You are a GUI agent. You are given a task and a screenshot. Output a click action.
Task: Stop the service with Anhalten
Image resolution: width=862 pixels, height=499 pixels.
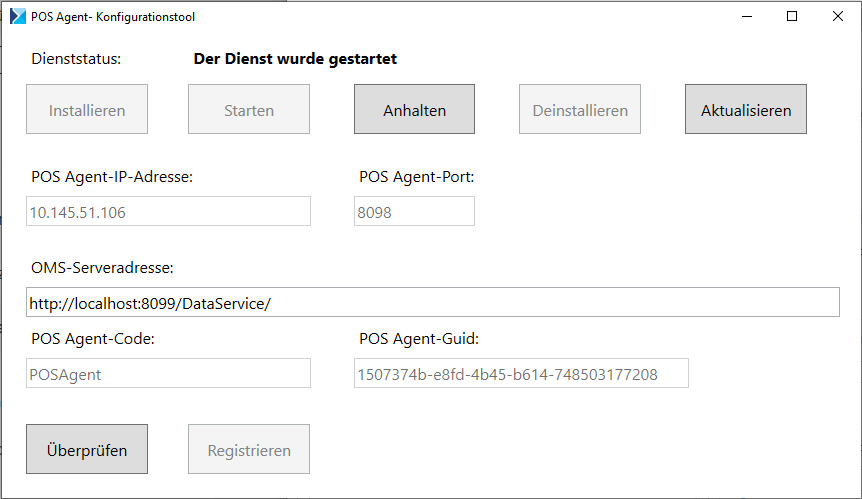point(415,109)
